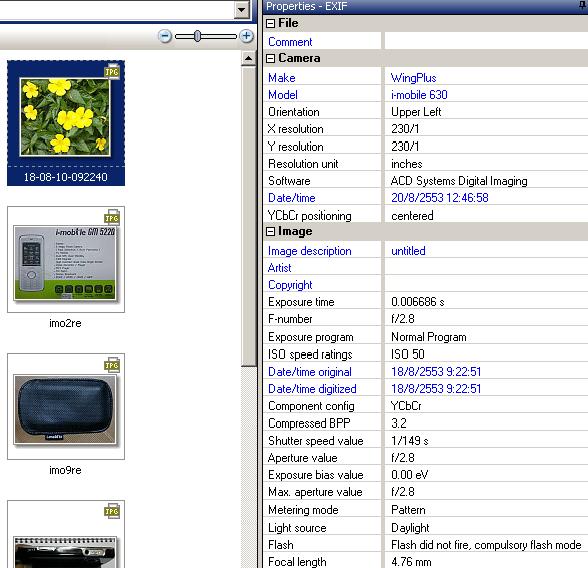Select the Aperture value row label
Viewport: 588px width, 568px height.
click(302, 458)
